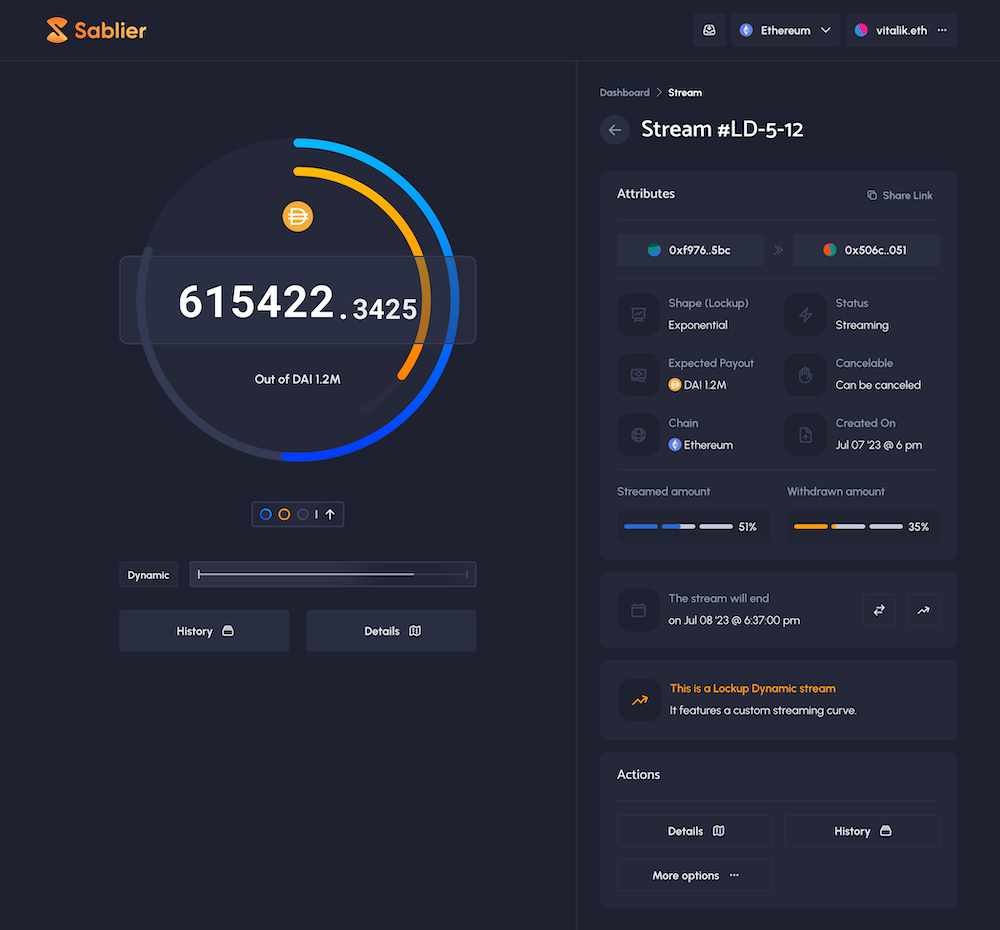Toggle the orange ring display option
The image size is (1000, 930).
point(285,514)
